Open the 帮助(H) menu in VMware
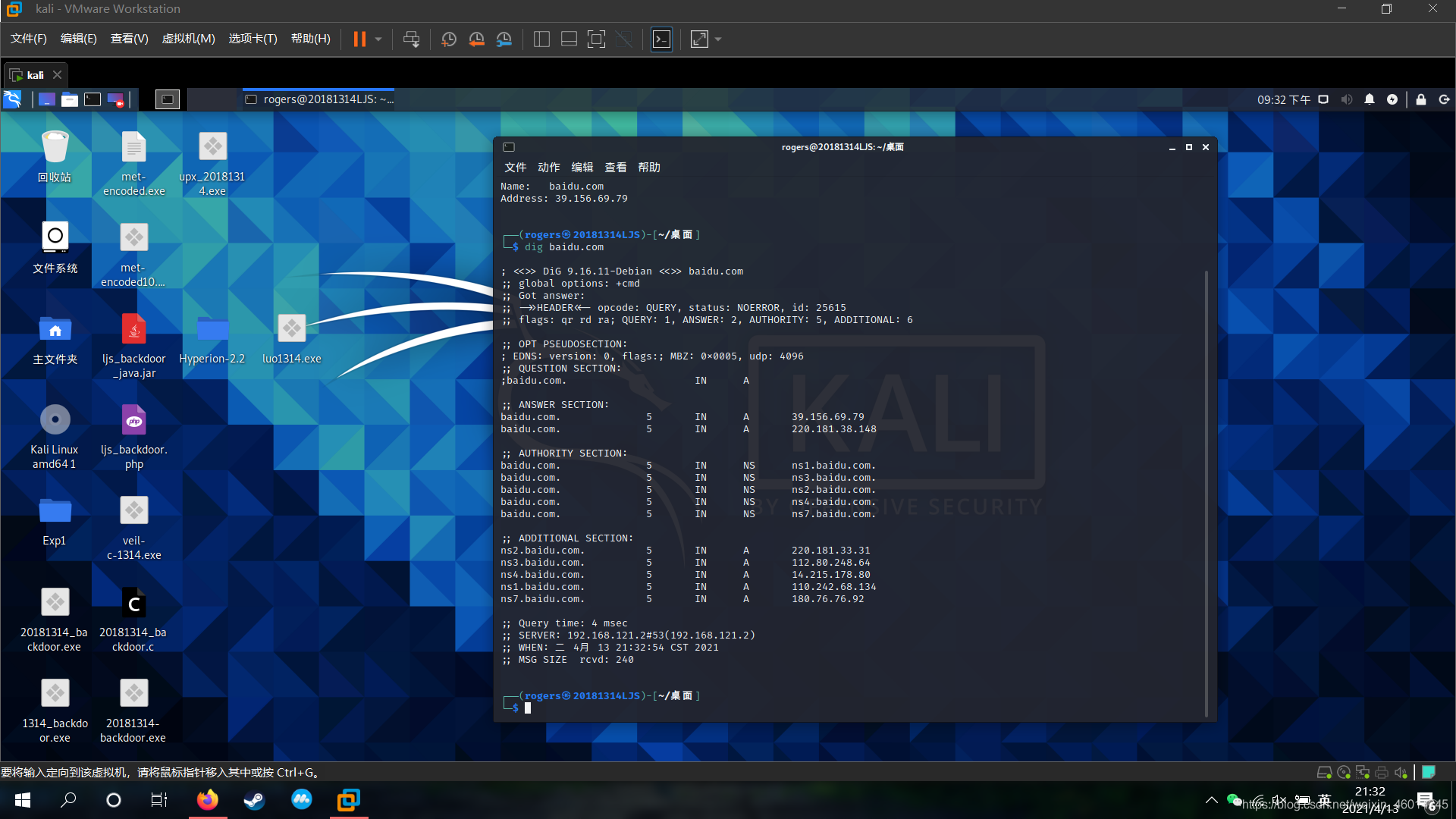This screenshot has width=1456, height=819. 311,39
